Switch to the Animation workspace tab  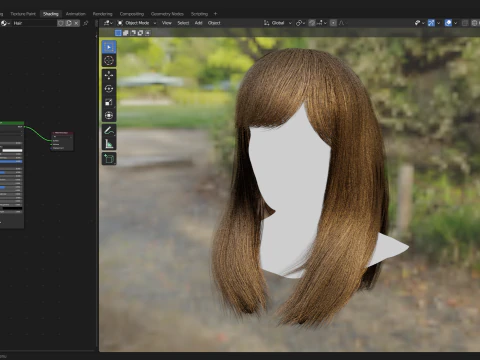[76, 14]
